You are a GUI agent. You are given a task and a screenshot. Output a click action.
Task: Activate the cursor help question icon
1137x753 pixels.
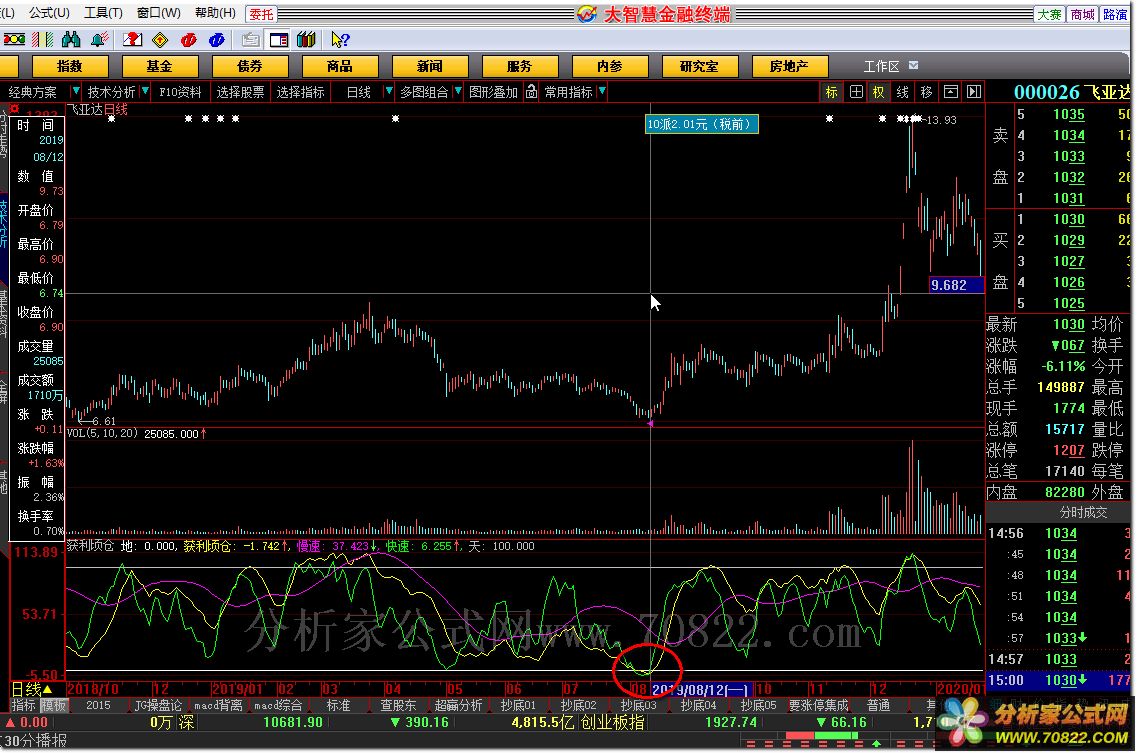click(339, 40)
